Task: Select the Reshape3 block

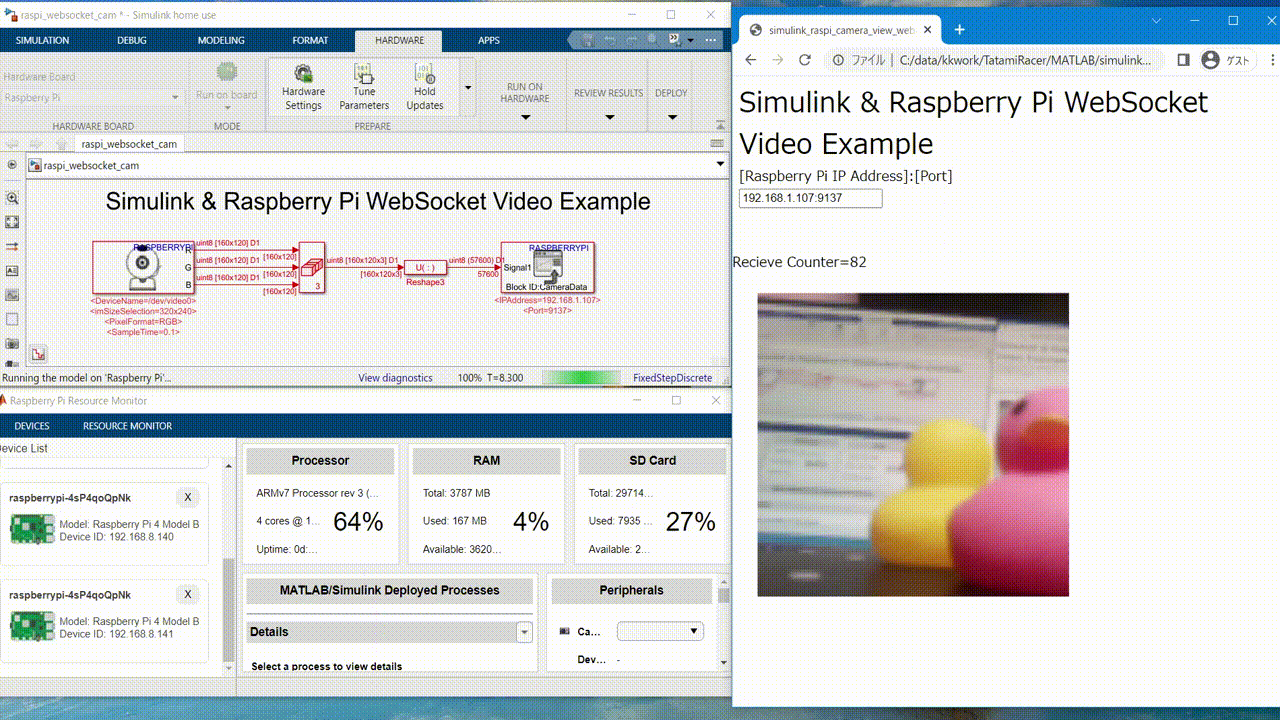Action: pos(425,267)
